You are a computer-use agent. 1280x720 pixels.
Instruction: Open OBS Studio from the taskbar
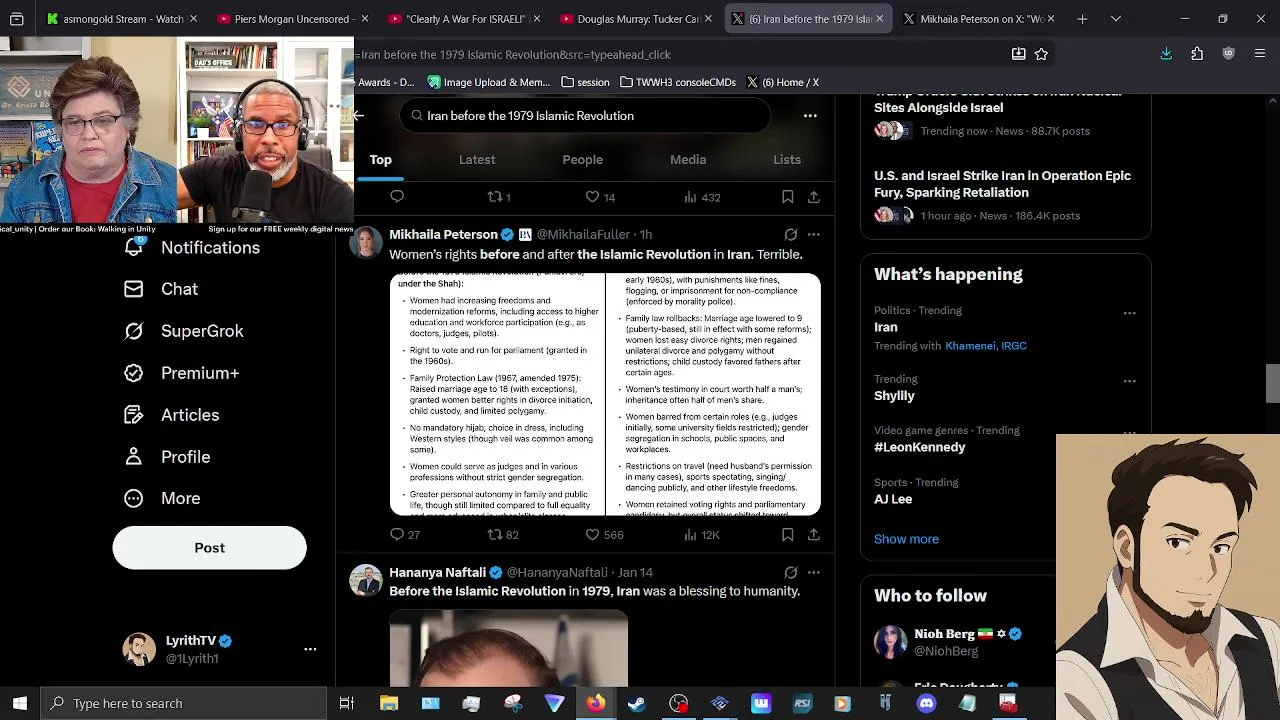pyautogui.click(x=679, y=703)
